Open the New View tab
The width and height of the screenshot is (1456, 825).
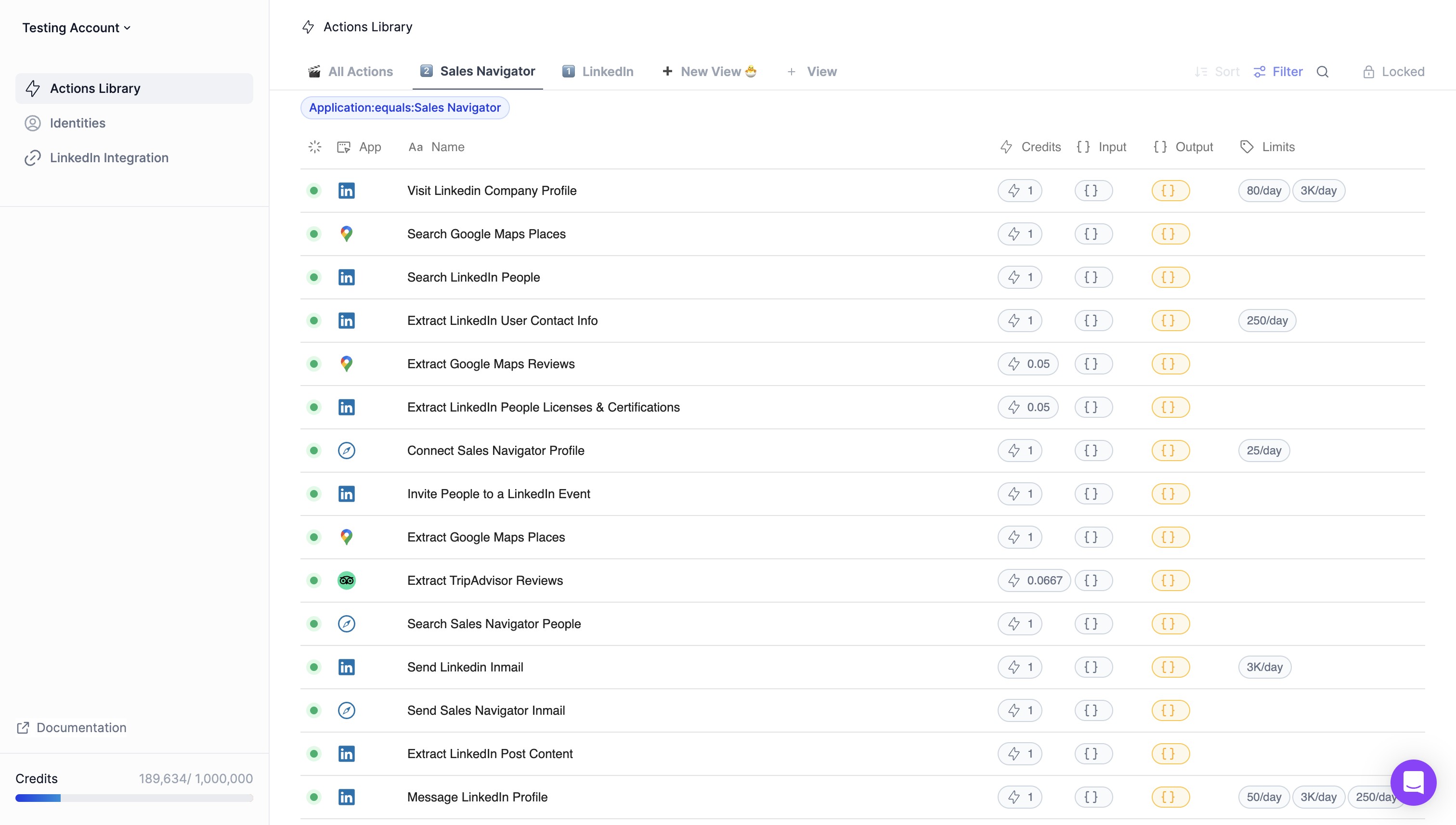[710, 71]
